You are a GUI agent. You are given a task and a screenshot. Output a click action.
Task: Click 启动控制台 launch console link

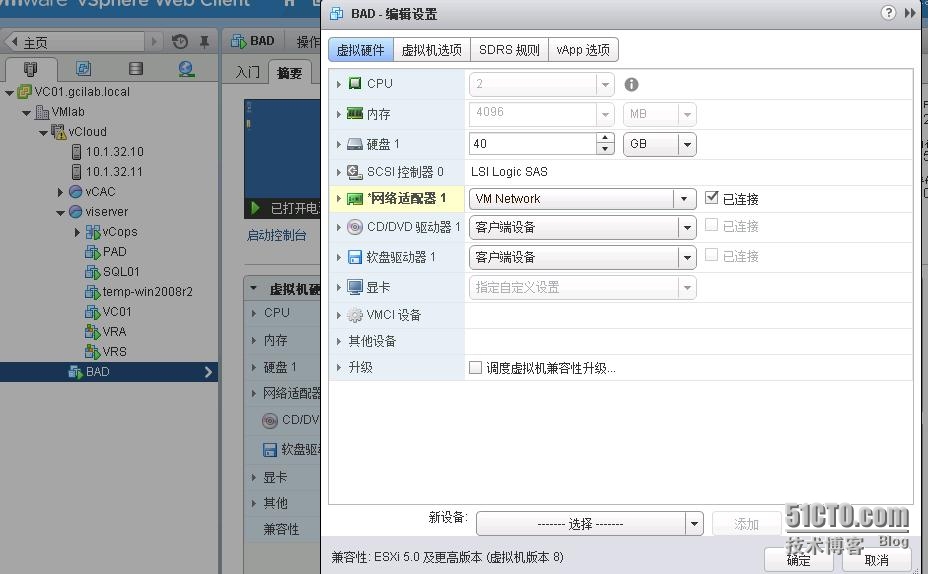(276, 236)
